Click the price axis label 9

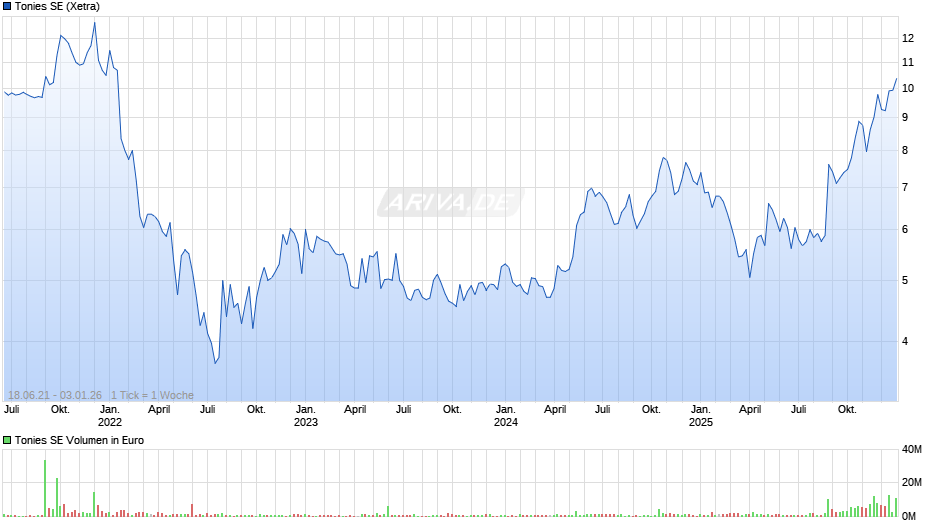pos(905,118)
